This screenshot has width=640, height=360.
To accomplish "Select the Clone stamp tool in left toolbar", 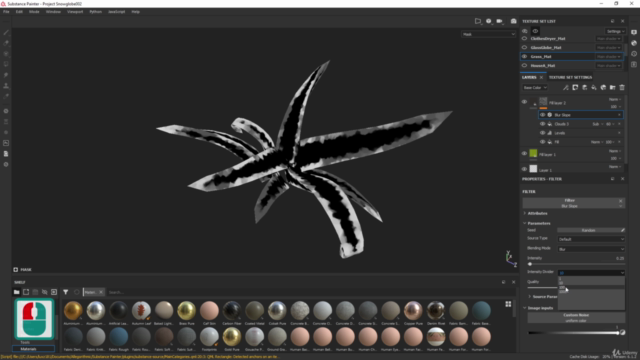I will click(x=6, y=86).
